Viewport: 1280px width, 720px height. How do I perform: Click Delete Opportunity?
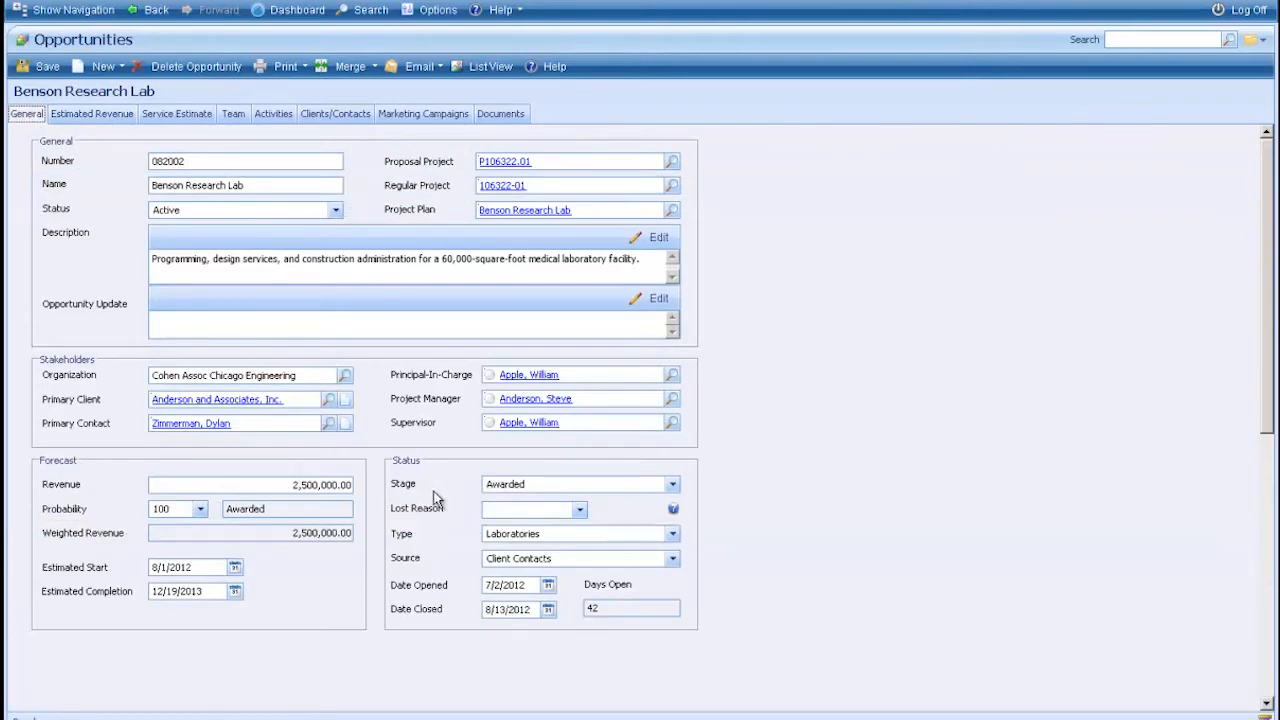187,67
